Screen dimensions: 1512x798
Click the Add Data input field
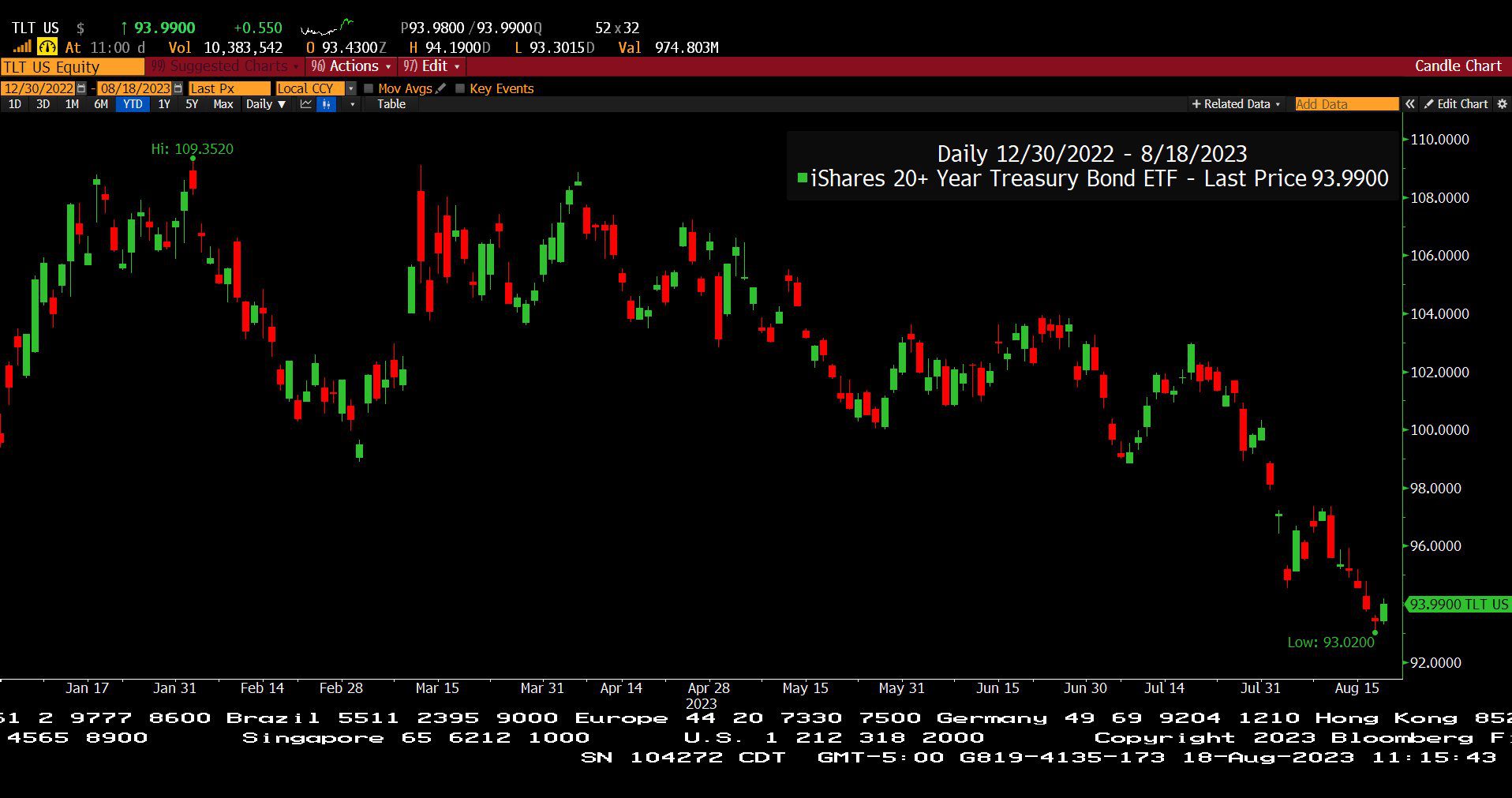click(1346, 104)
